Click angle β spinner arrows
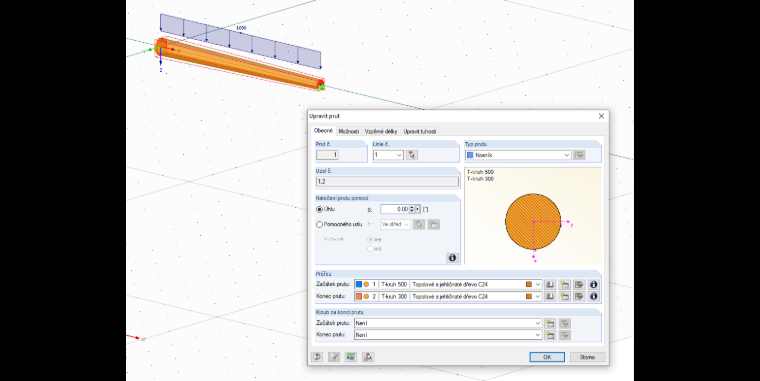Screen dimensions: 760x381 (412, 209)
